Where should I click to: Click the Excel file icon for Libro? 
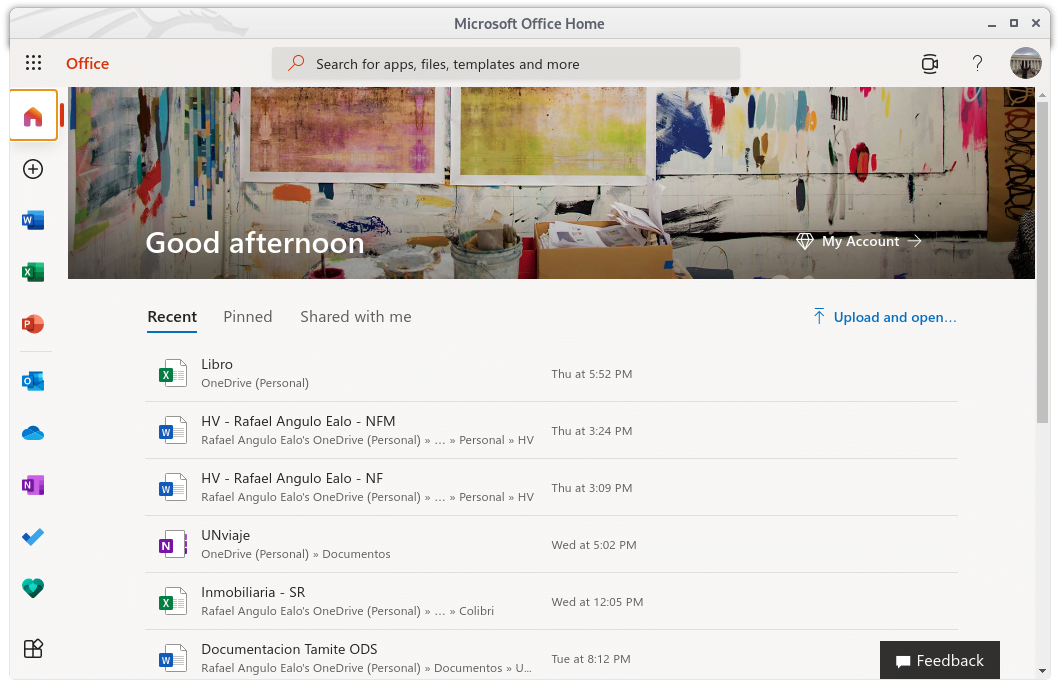pos(172,373)
